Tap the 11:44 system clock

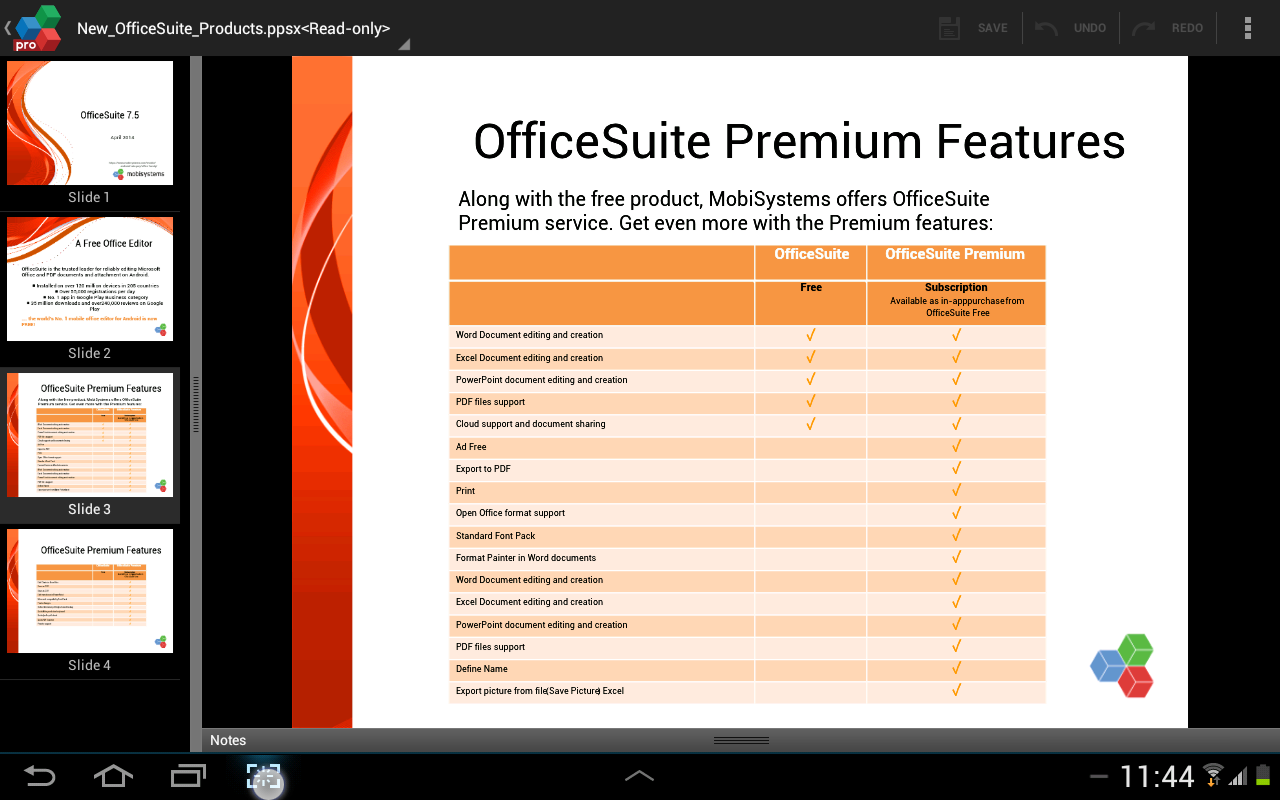(x=1157, y=776)
